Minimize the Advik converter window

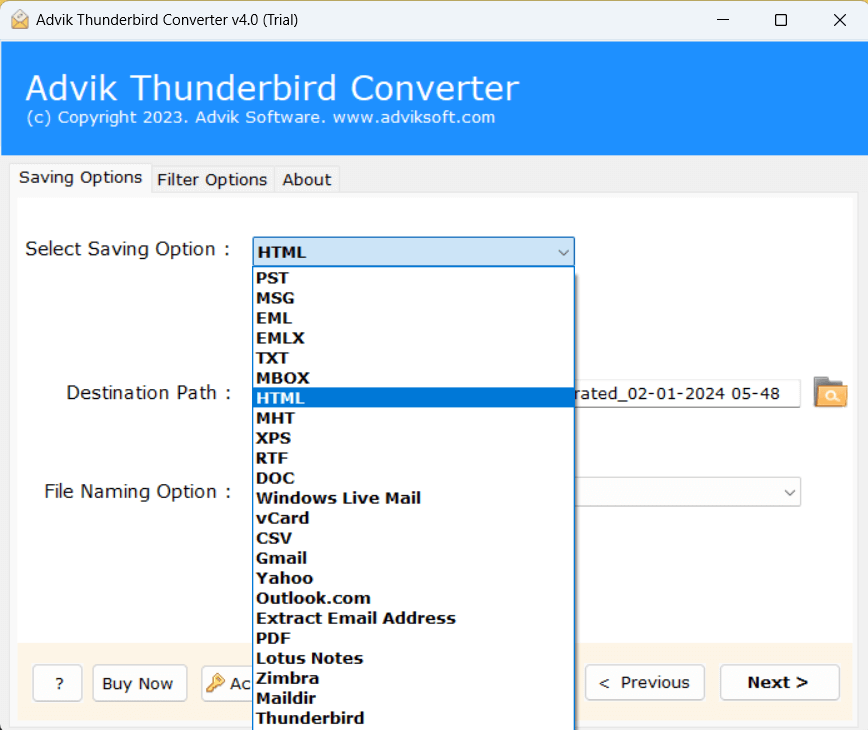(x=722, y=20)
